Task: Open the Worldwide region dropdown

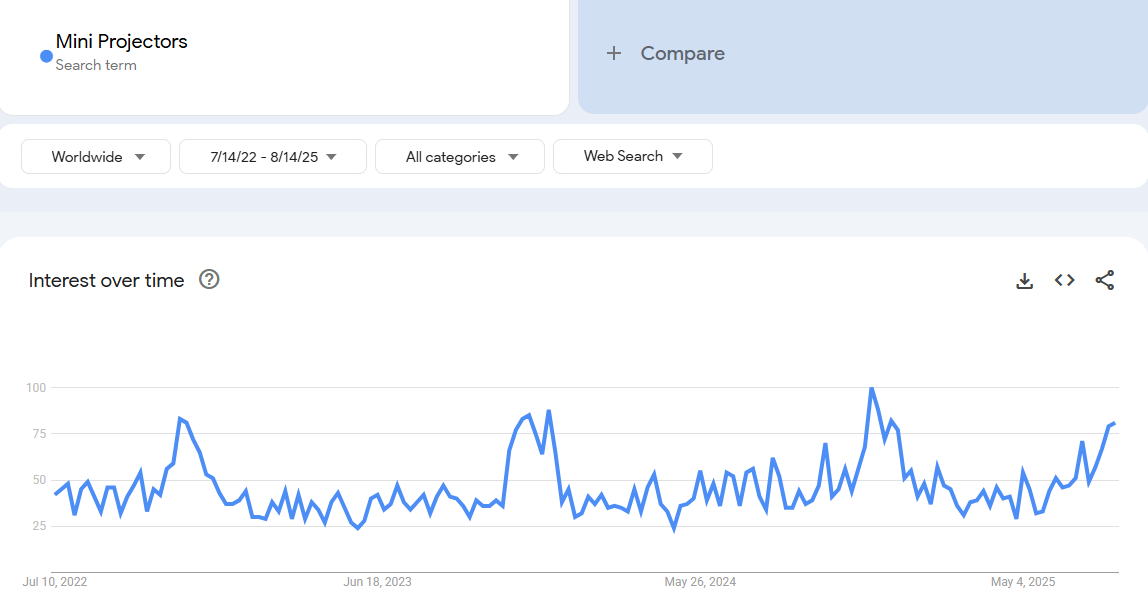Action: [x=96, y=157]
